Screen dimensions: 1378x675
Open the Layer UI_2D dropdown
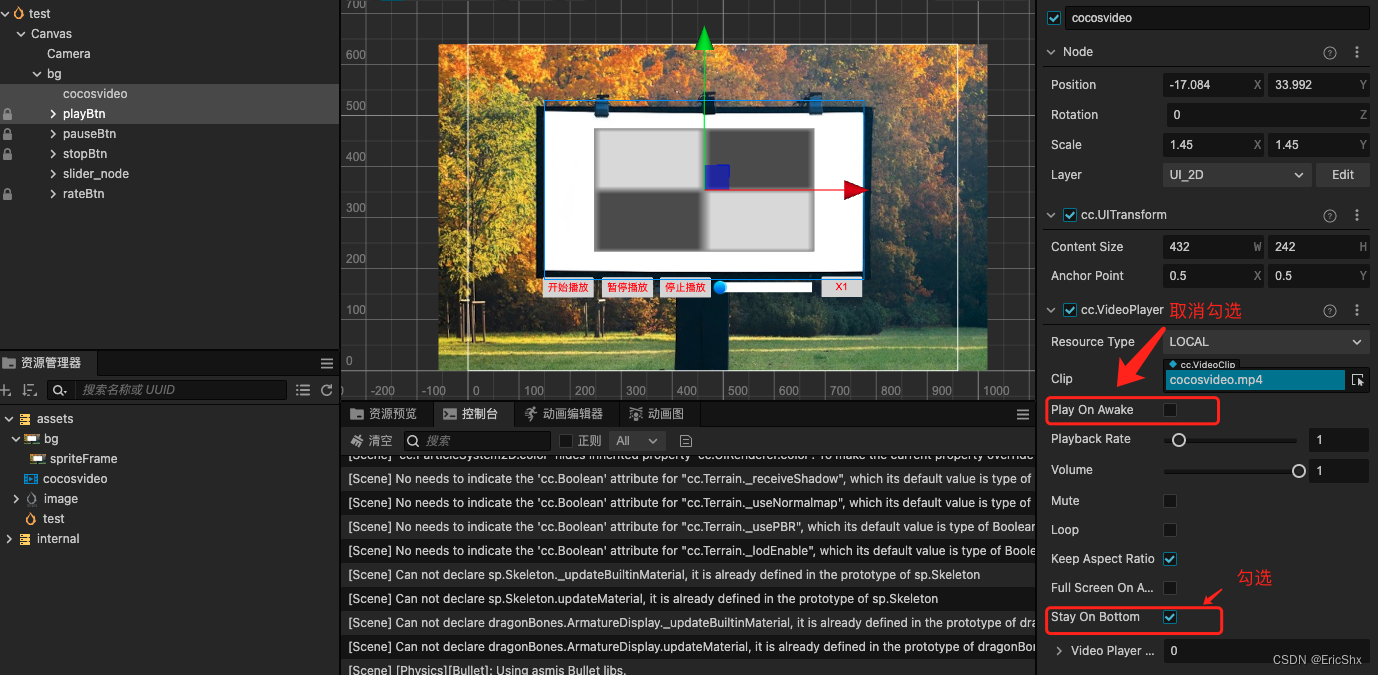1238,175
